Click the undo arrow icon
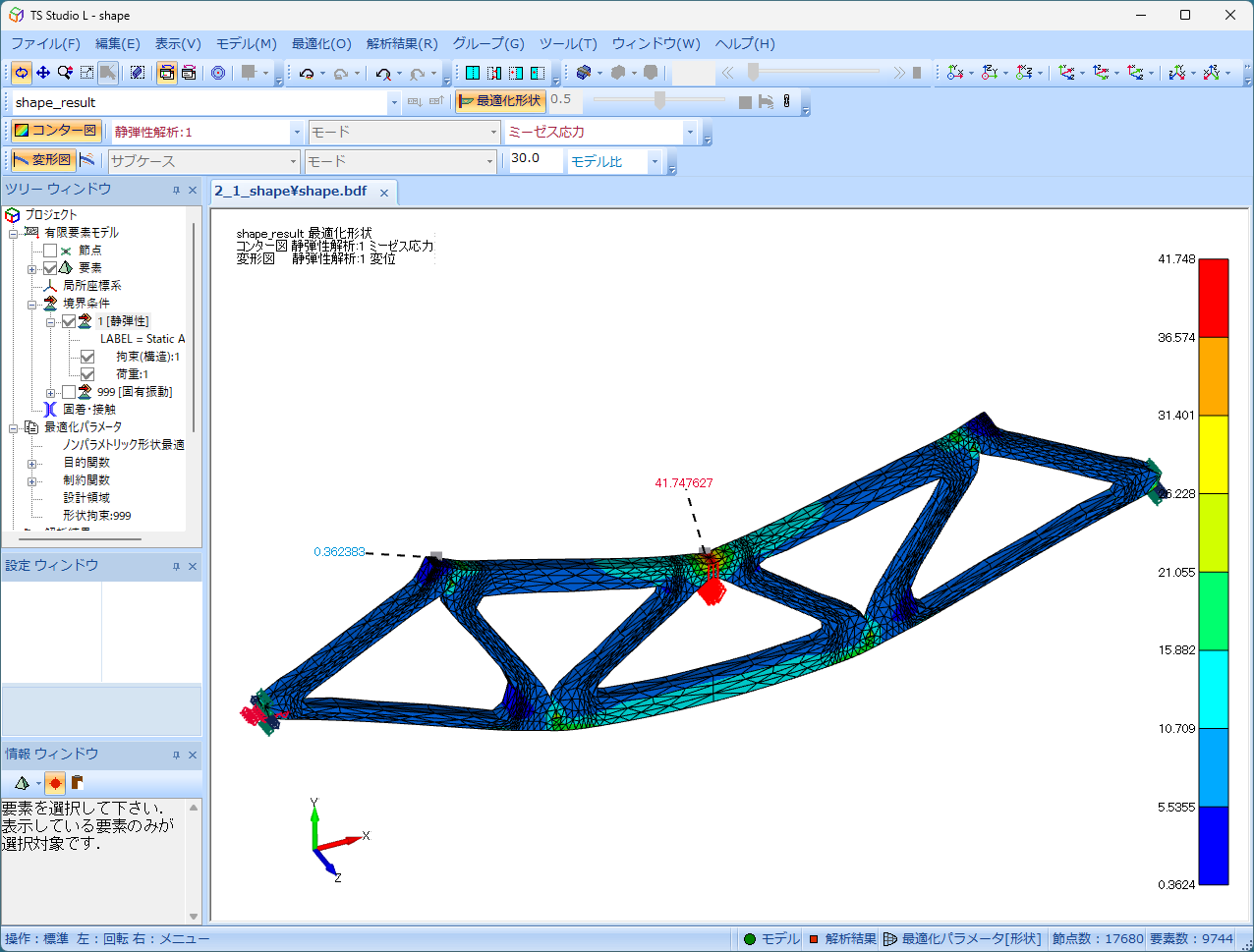The height and width of the screenshot is (952, 1254). click(x=307, y=73)
